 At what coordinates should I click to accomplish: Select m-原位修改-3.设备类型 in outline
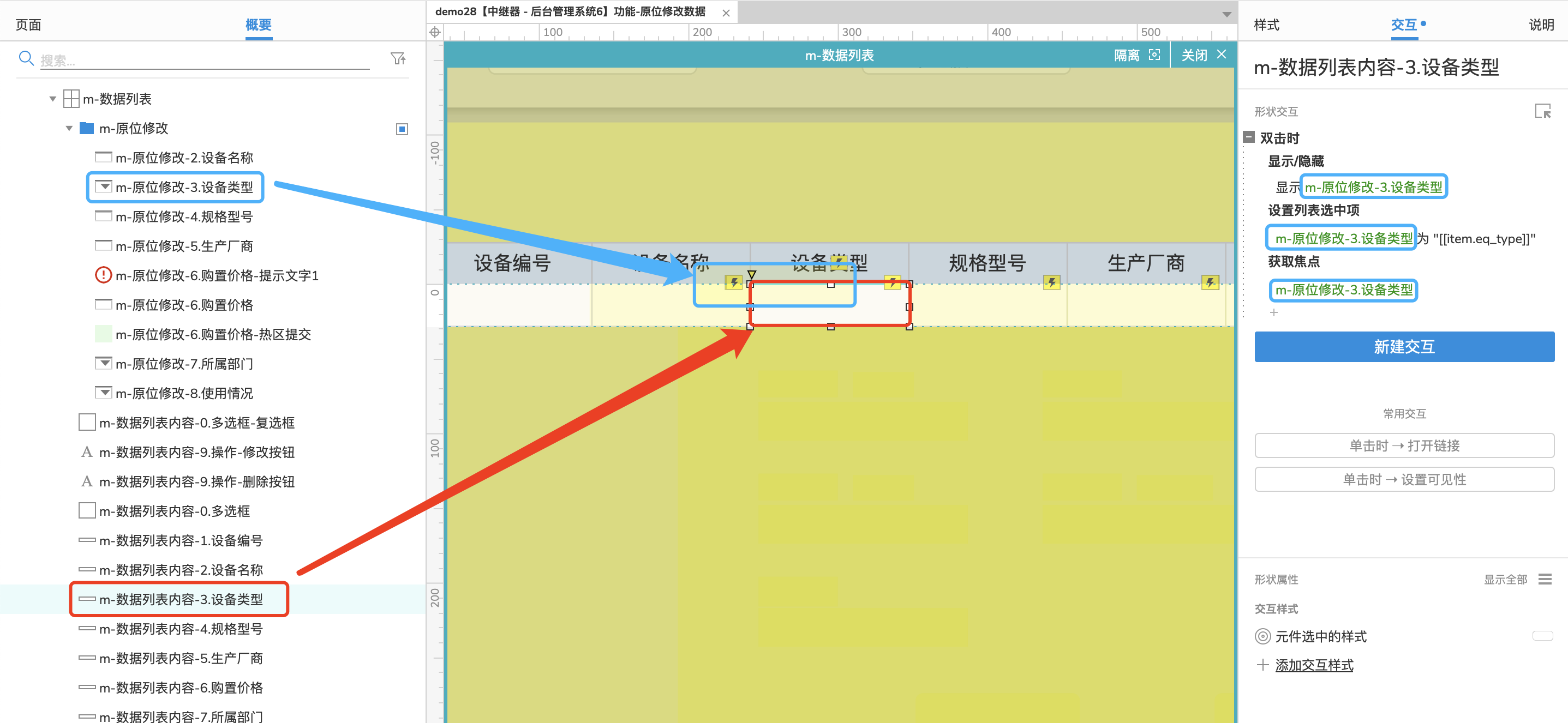pyautogui.click(x=184, y=187)
